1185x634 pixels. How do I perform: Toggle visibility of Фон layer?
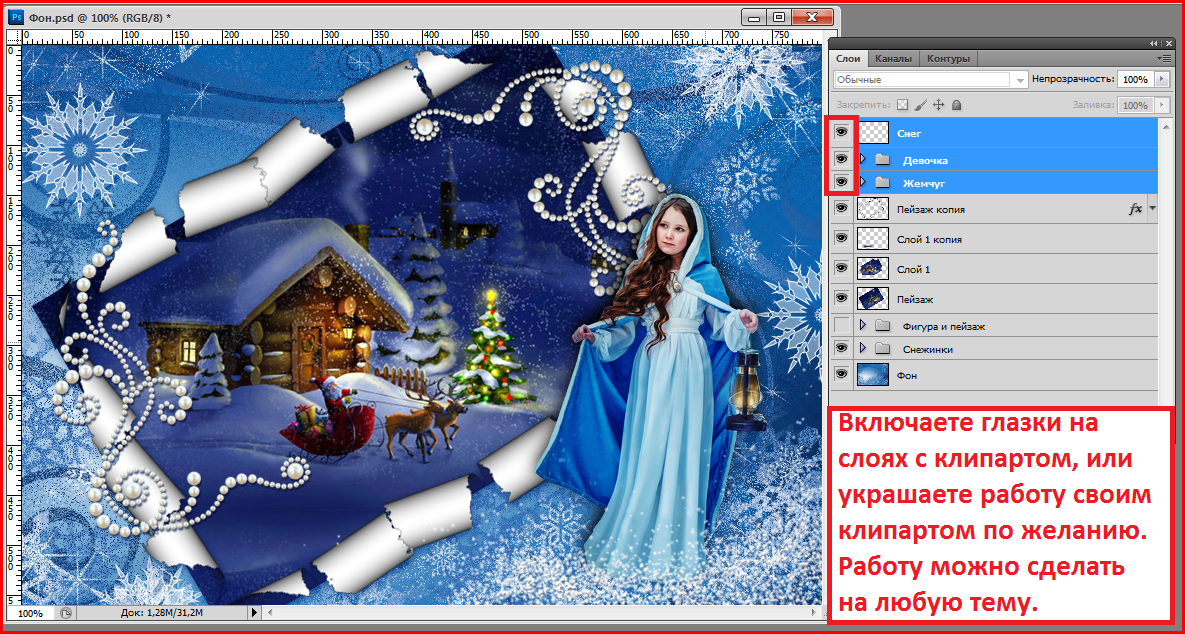[x=841, y=375]
